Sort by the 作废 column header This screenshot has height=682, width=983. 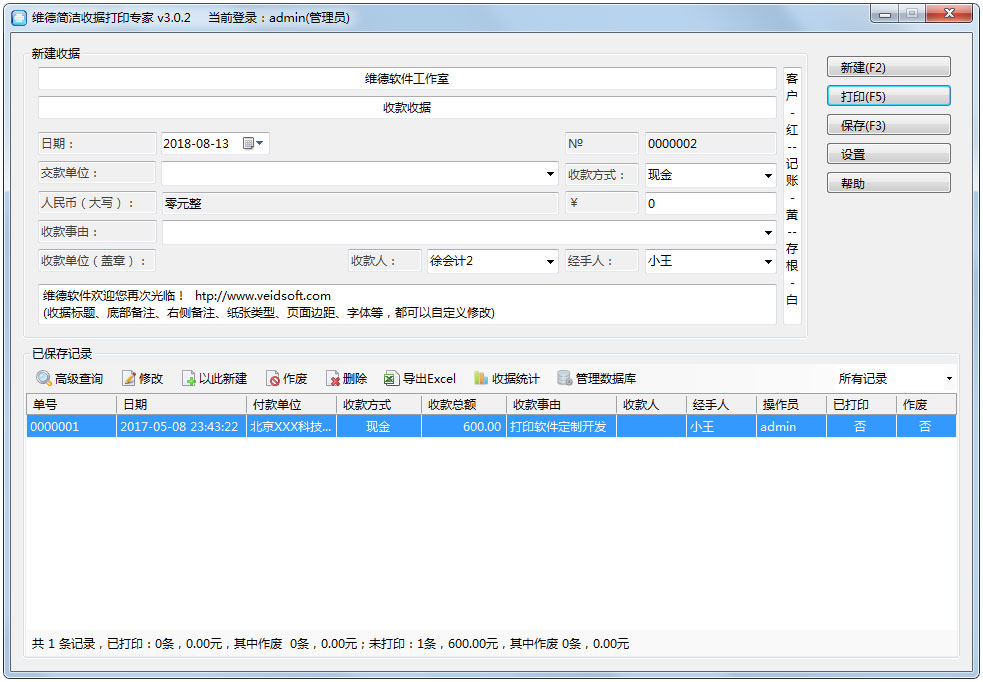pyautogui.click(x=927, y=405)
